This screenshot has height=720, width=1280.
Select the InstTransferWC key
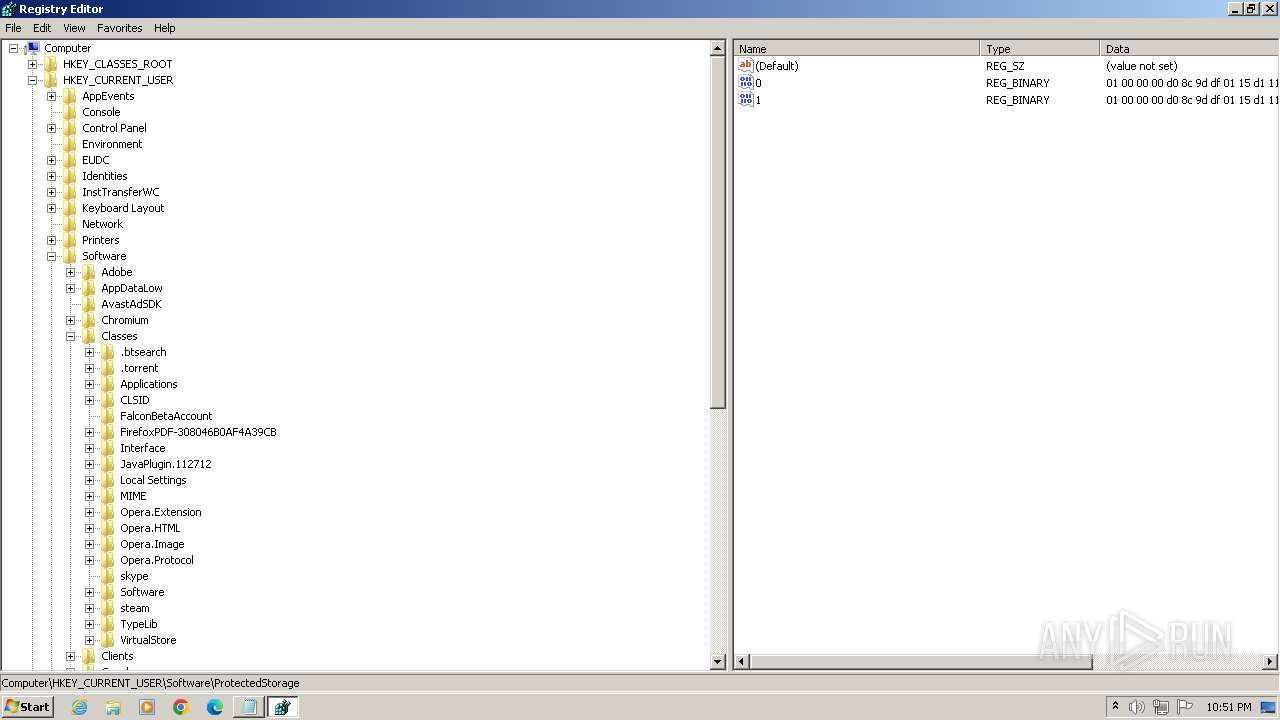120,192
